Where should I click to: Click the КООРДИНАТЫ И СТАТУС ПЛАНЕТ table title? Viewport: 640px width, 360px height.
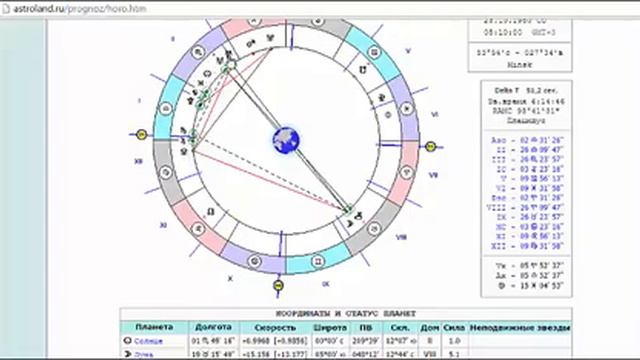pyautogui.click(x=346, y=314)
